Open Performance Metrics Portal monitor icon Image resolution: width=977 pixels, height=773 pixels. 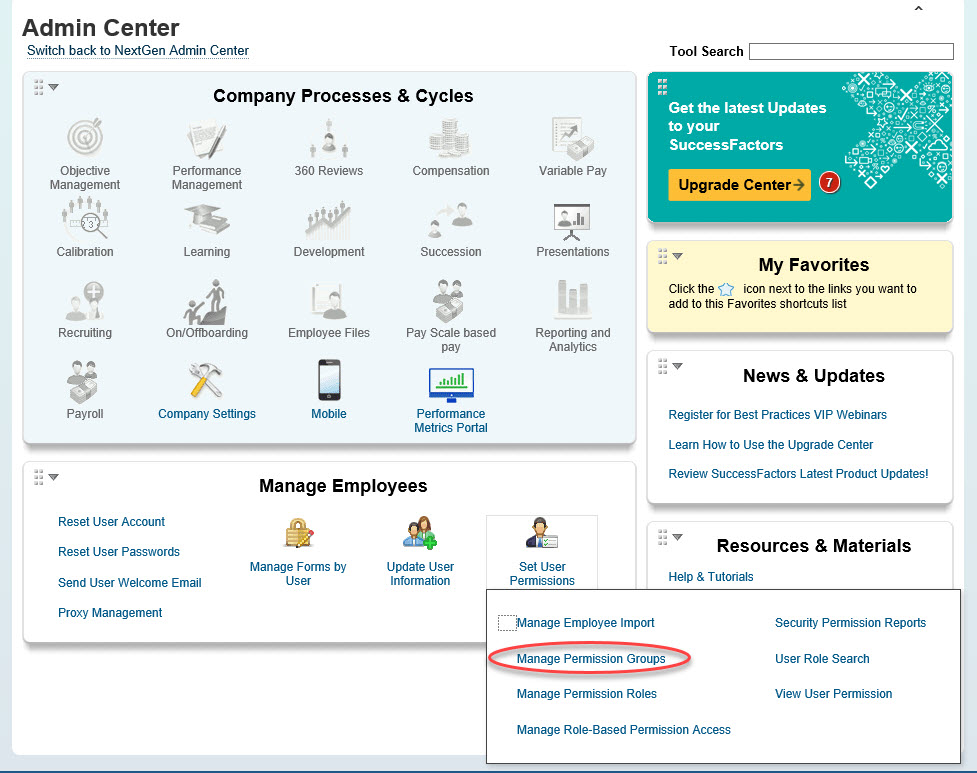[x=451, y=385]
